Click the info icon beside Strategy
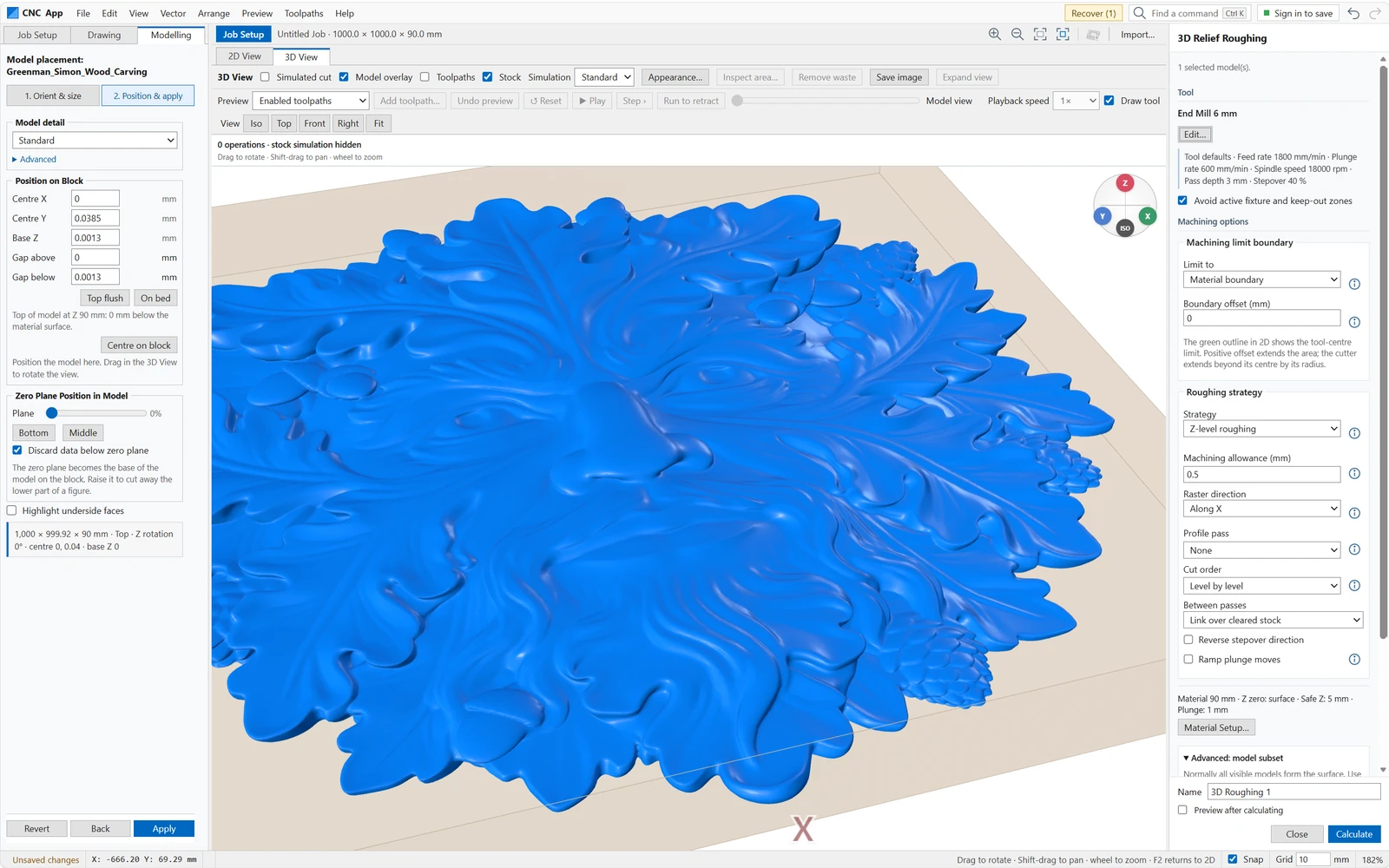Viewport: 1389px width, 868px height. coord(1354,433)
